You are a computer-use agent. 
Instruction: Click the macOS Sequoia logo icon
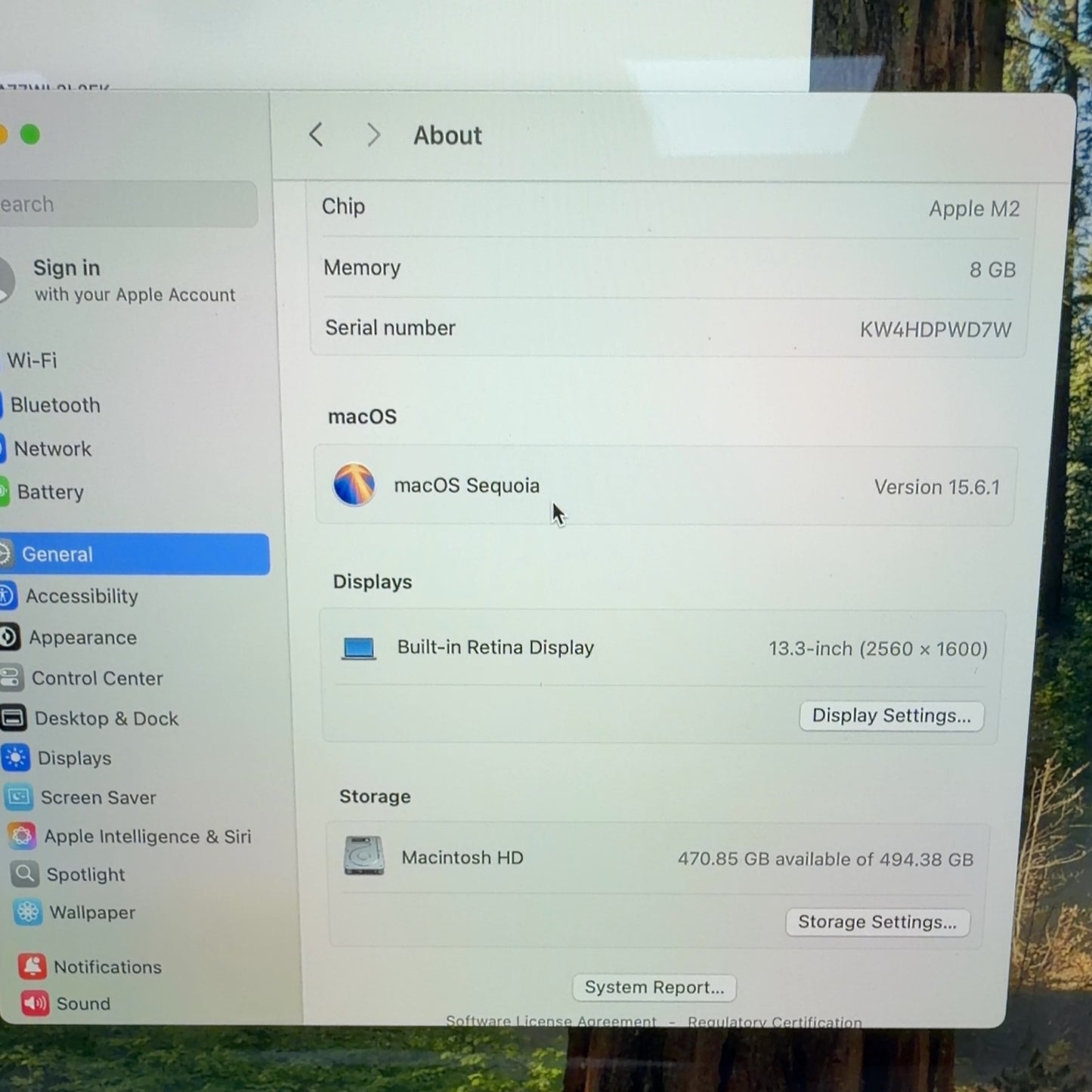pos(354,484)
